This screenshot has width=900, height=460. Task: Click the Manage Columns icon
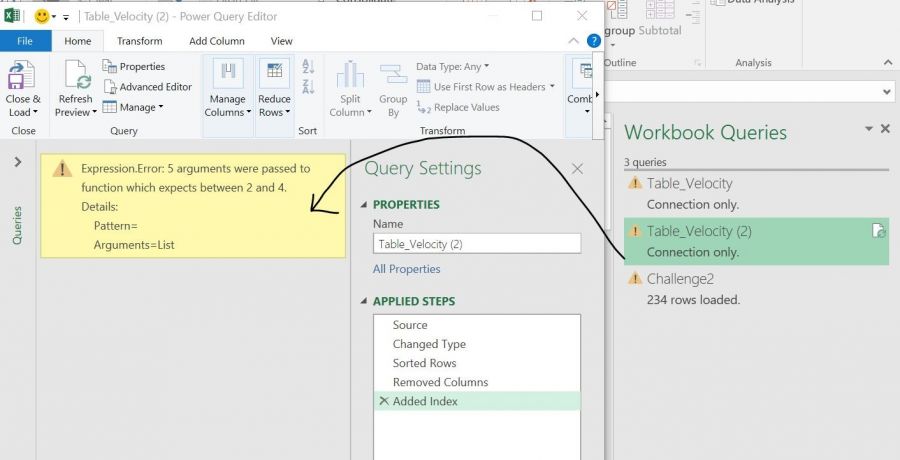(228, 73)
